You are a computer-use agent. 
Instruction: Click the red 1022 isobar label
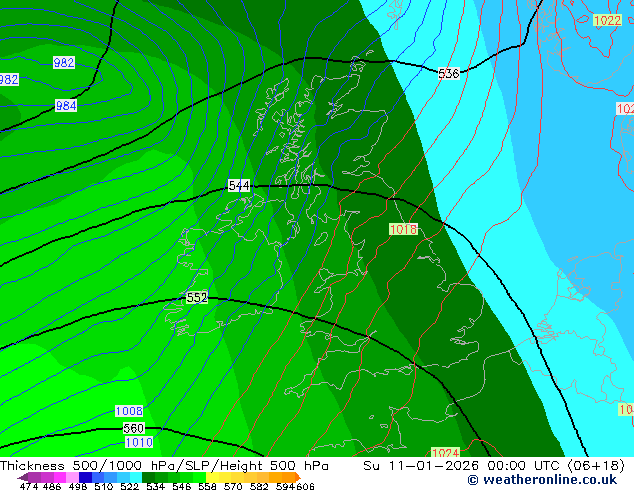(x=607, y=20)
